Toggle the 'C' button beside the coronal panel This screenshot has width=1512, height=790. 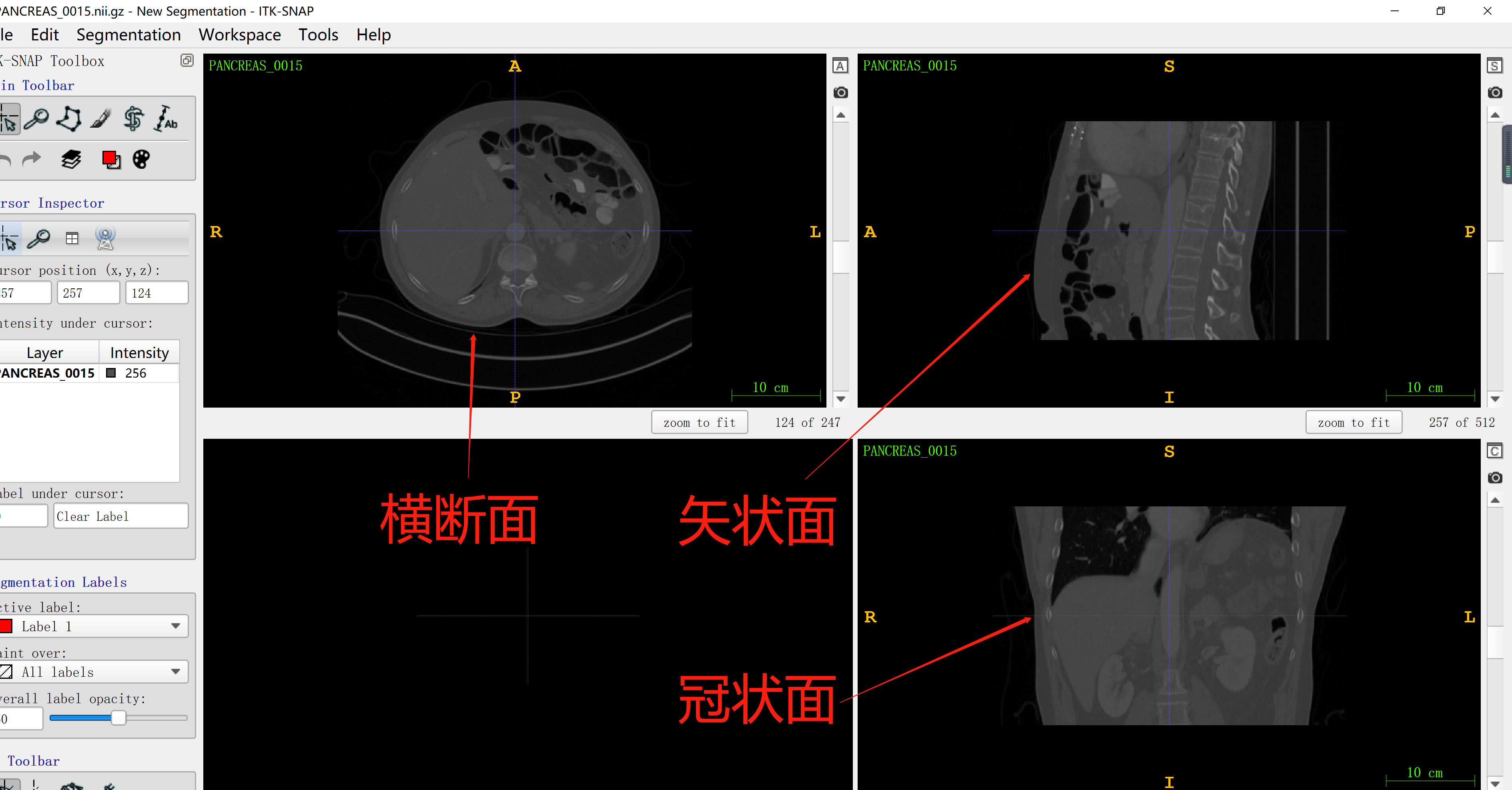(x=1495, y=450)
